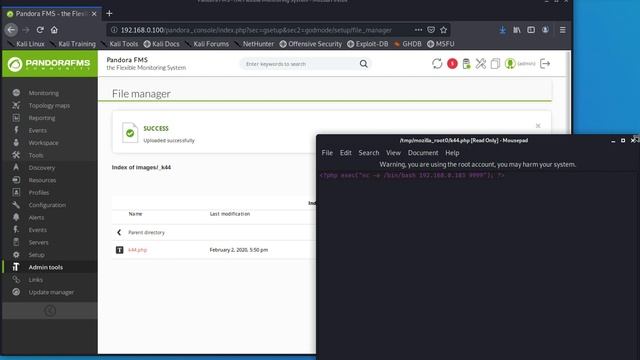Open Firefox library icon
Image resolution: width=640 pixels, height=360 pixels.
tap(517, 30)
